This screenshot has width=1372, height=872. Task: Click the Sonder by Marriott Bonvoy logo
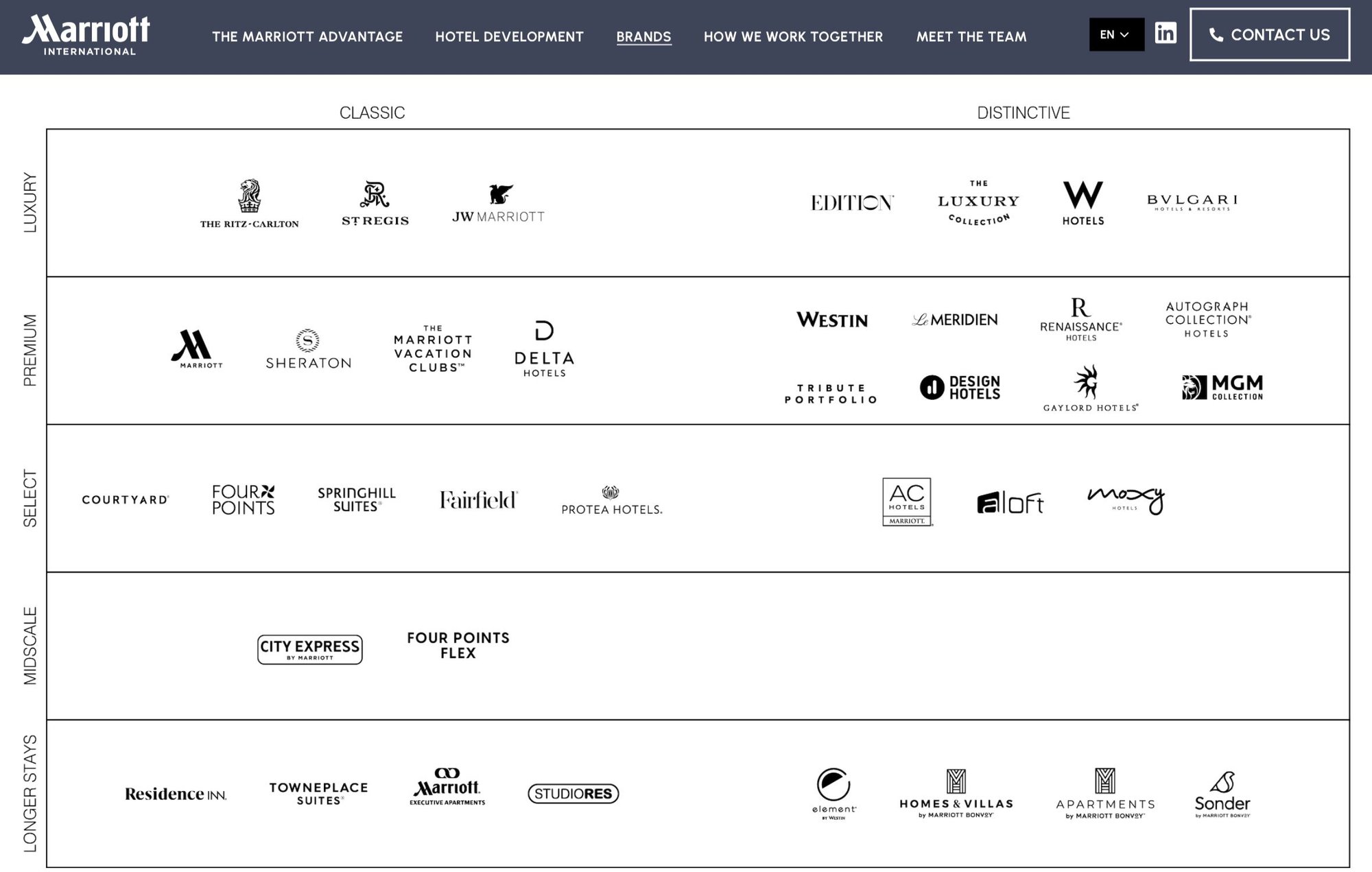click(1222, 794)
